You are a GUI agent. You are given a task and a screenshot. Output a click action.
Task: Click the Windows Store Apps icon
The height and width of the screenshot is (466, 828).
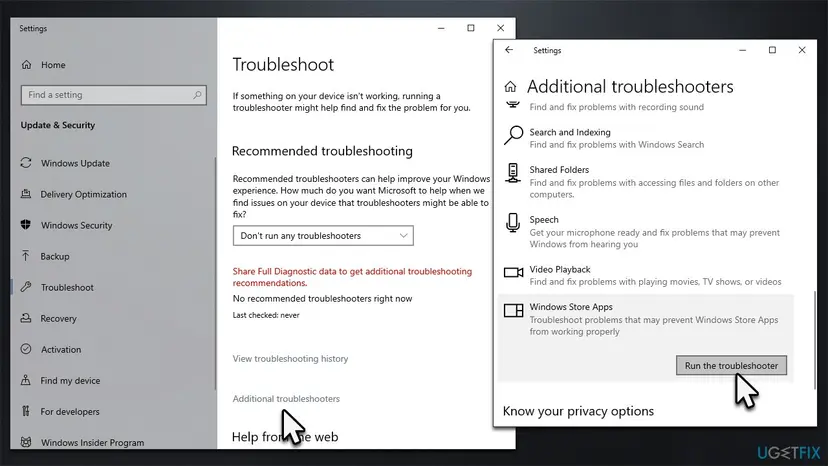point(513,310)
